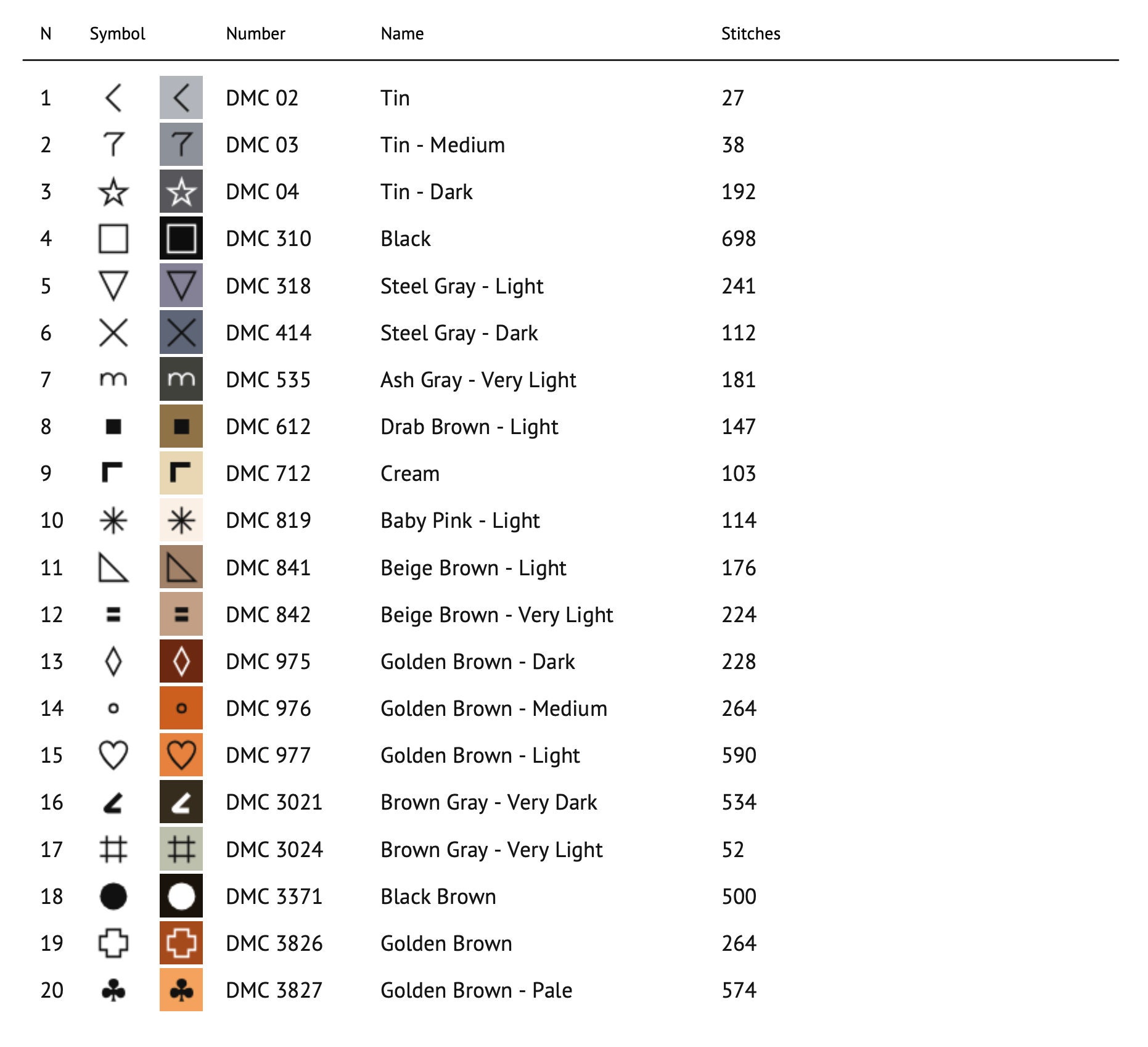
Task: Click the Number column header
Action: (x=255, y=33)
